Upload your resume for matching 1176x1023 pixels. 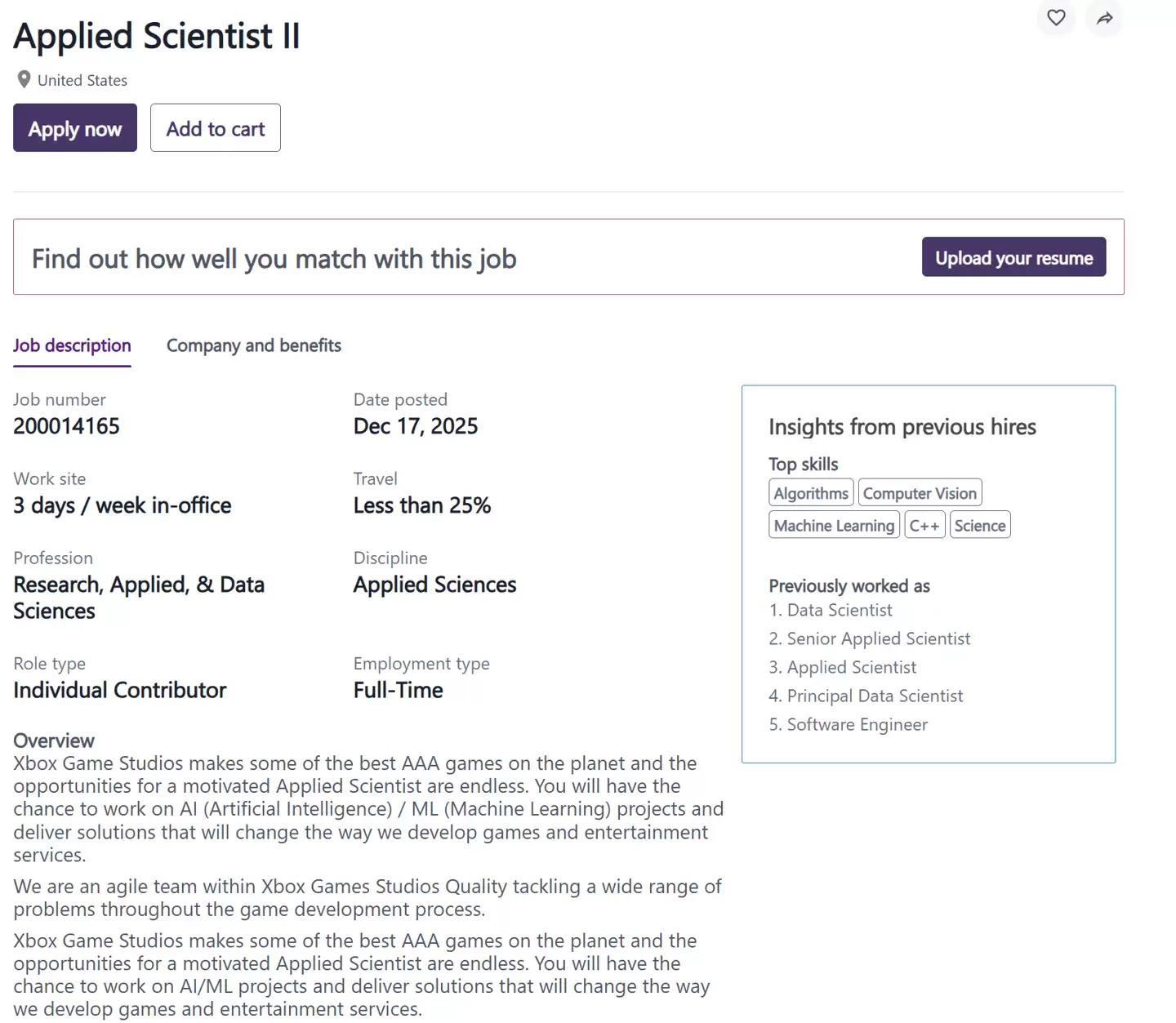1013,257
